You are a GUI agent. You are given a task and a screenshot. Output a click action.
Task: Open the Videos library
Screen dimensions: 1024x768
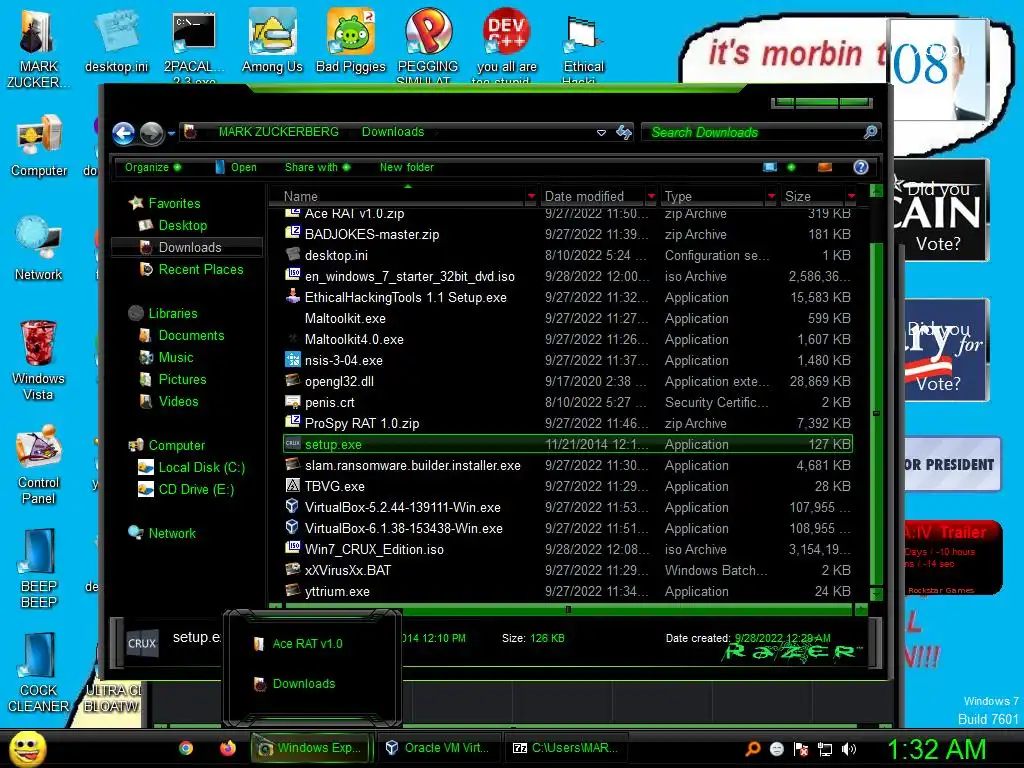tap(178, 401)
